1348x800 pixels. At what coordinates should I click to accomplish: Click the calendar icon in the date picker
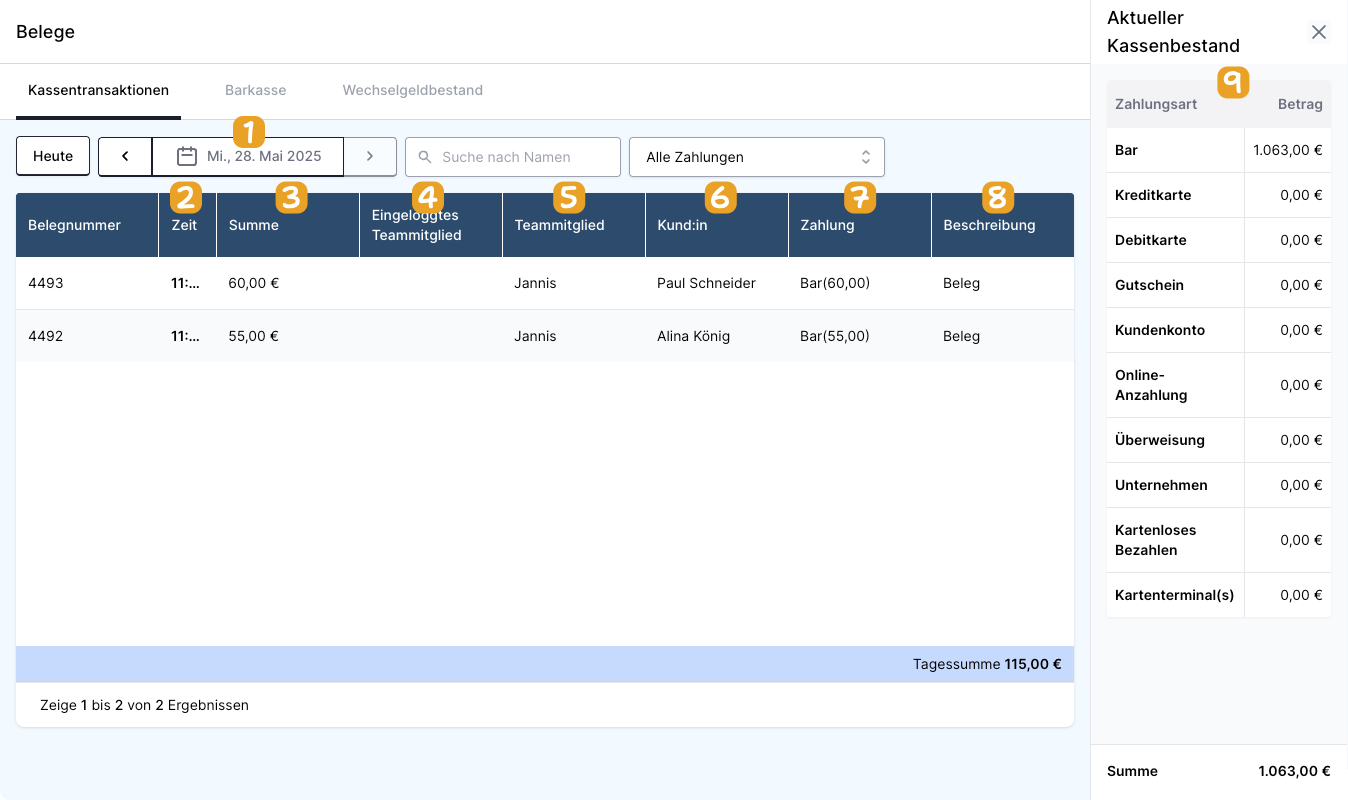point(186,157)
